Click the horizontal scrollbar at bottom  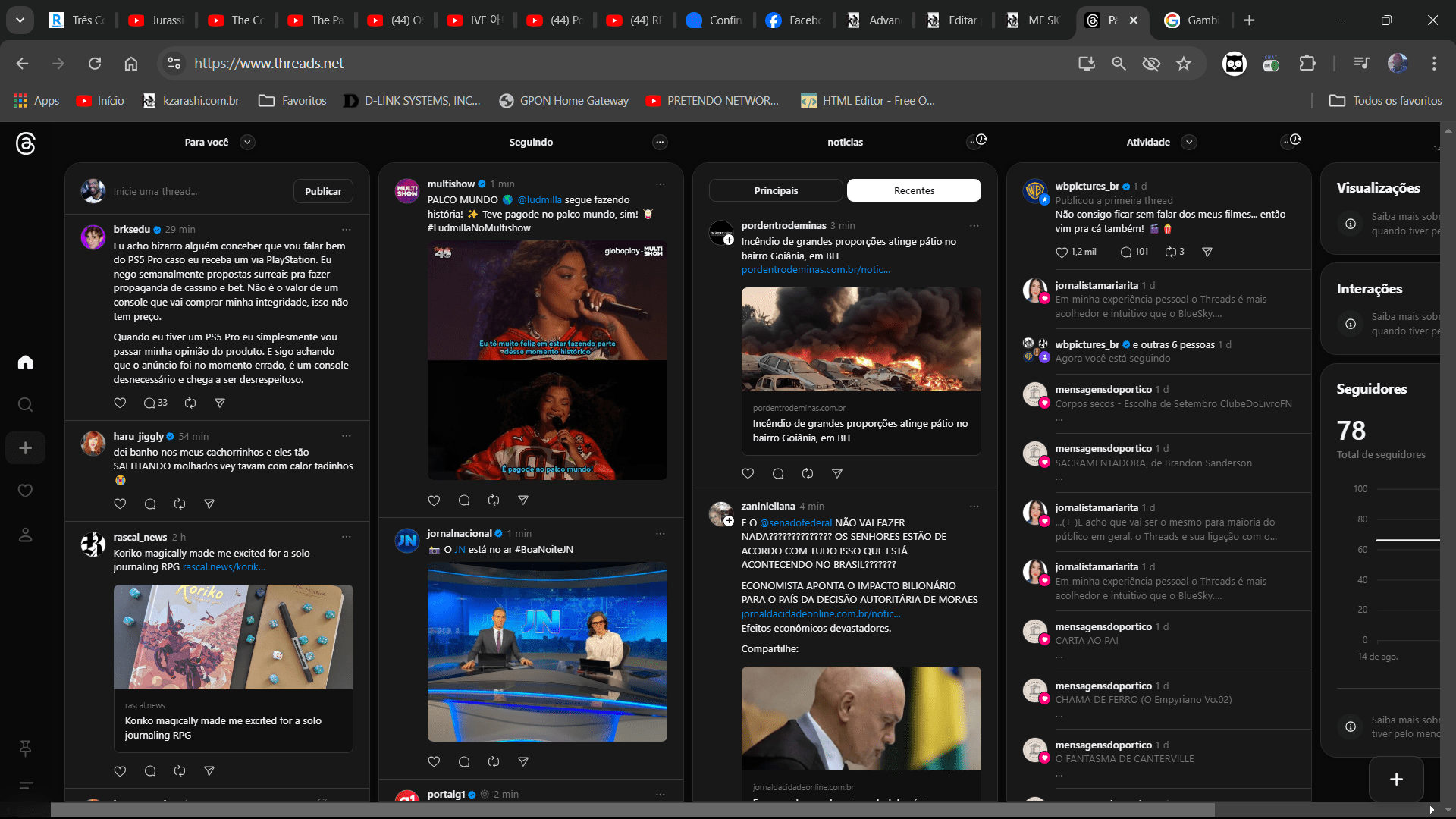[632, 810]
